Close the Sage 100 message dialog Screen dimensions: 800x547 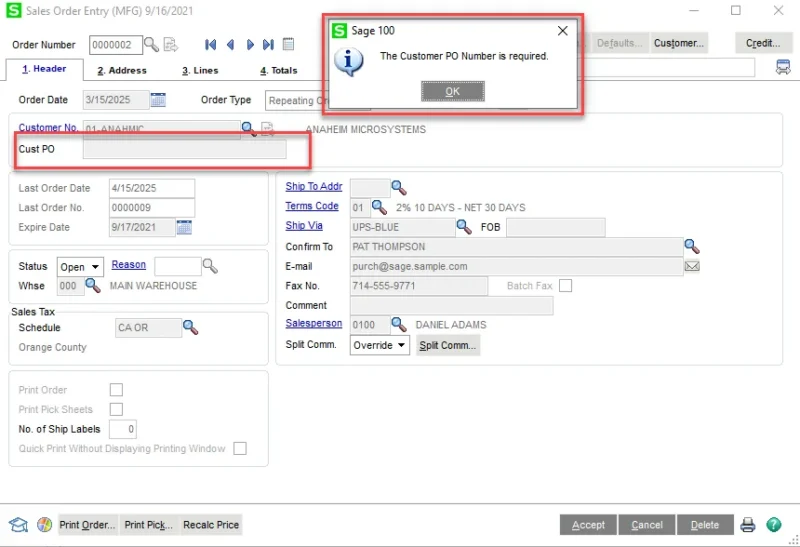click(563, 31)
